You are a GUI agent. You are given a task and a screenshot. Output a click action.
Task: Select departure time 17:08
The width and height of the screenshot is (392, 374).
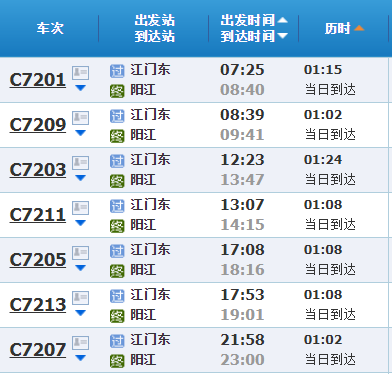(242, 250)
